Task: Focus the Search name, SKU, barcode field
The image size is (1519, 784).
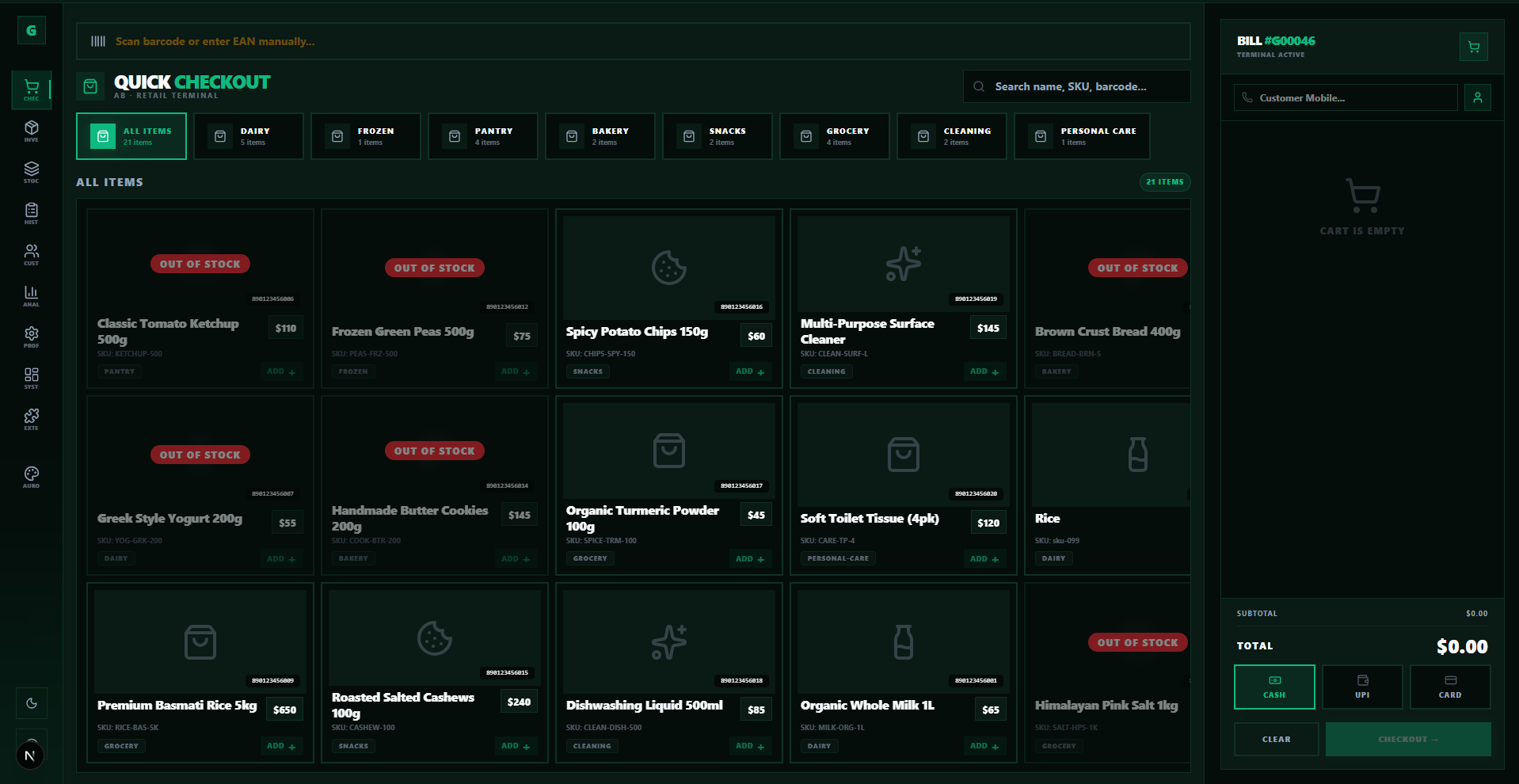Action: pos(1076,86)
